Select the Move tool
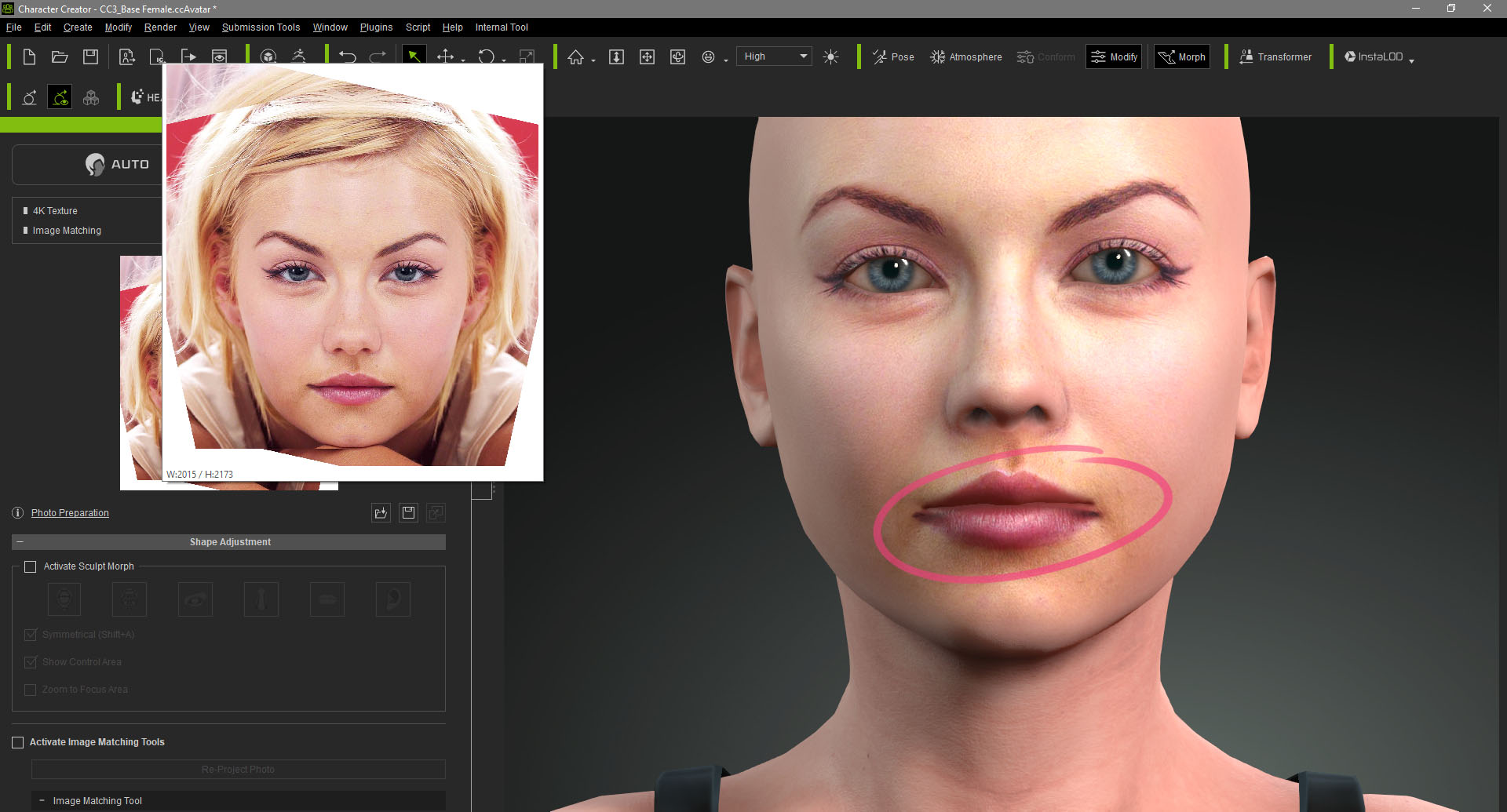 (445, 56)
